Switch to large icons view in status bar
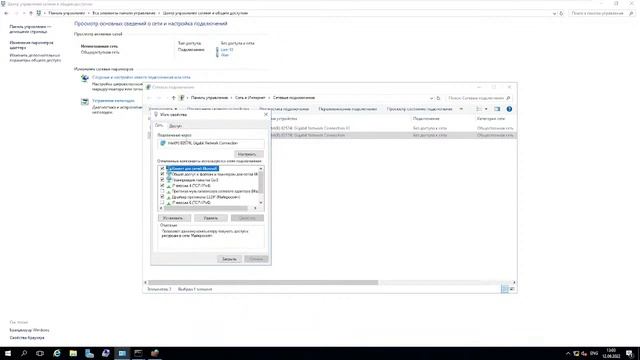Viewport: 640px width, 360px height. pyautogui.click(x=512, y=289)
